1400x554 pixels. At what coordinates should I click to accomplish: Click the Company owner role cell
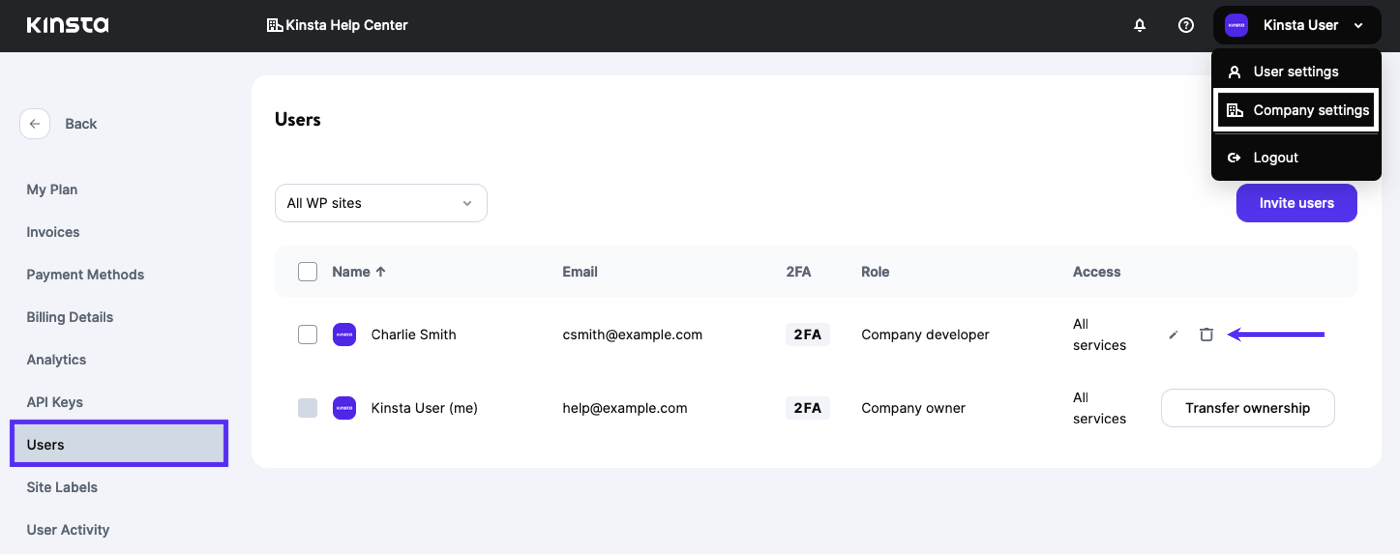[913, 408]
